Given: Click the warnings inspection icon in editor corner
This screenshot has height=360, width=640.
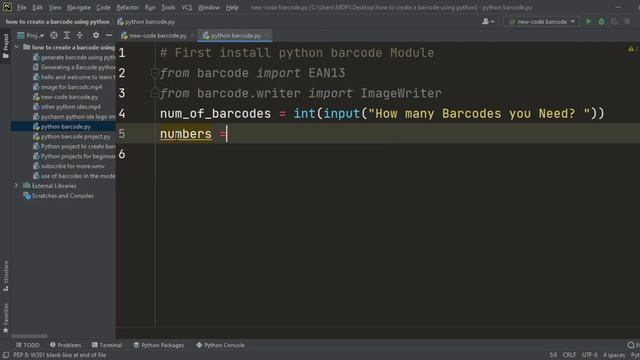Looking at the screenshot, I should 631,49.
